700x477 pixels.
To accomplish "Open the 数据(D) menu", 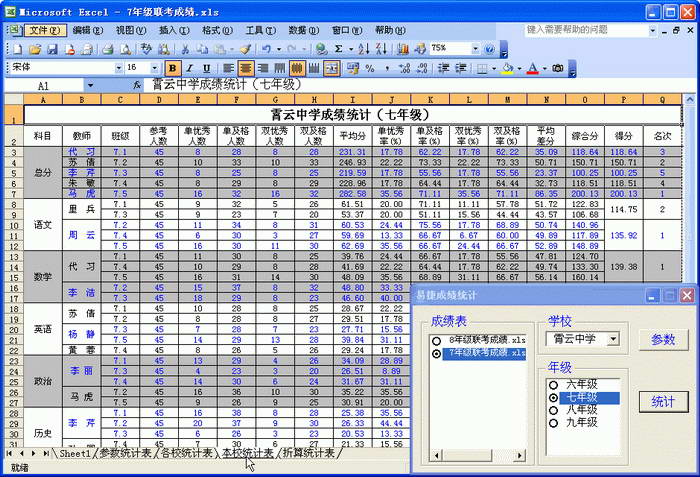I will point(304,30).
